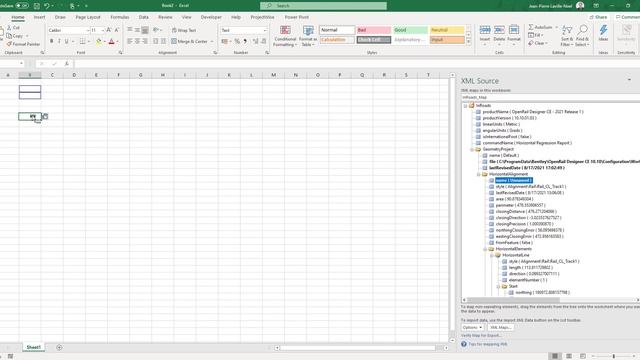
Task: Open the number format dropdown
Action: tap(265, 30)
